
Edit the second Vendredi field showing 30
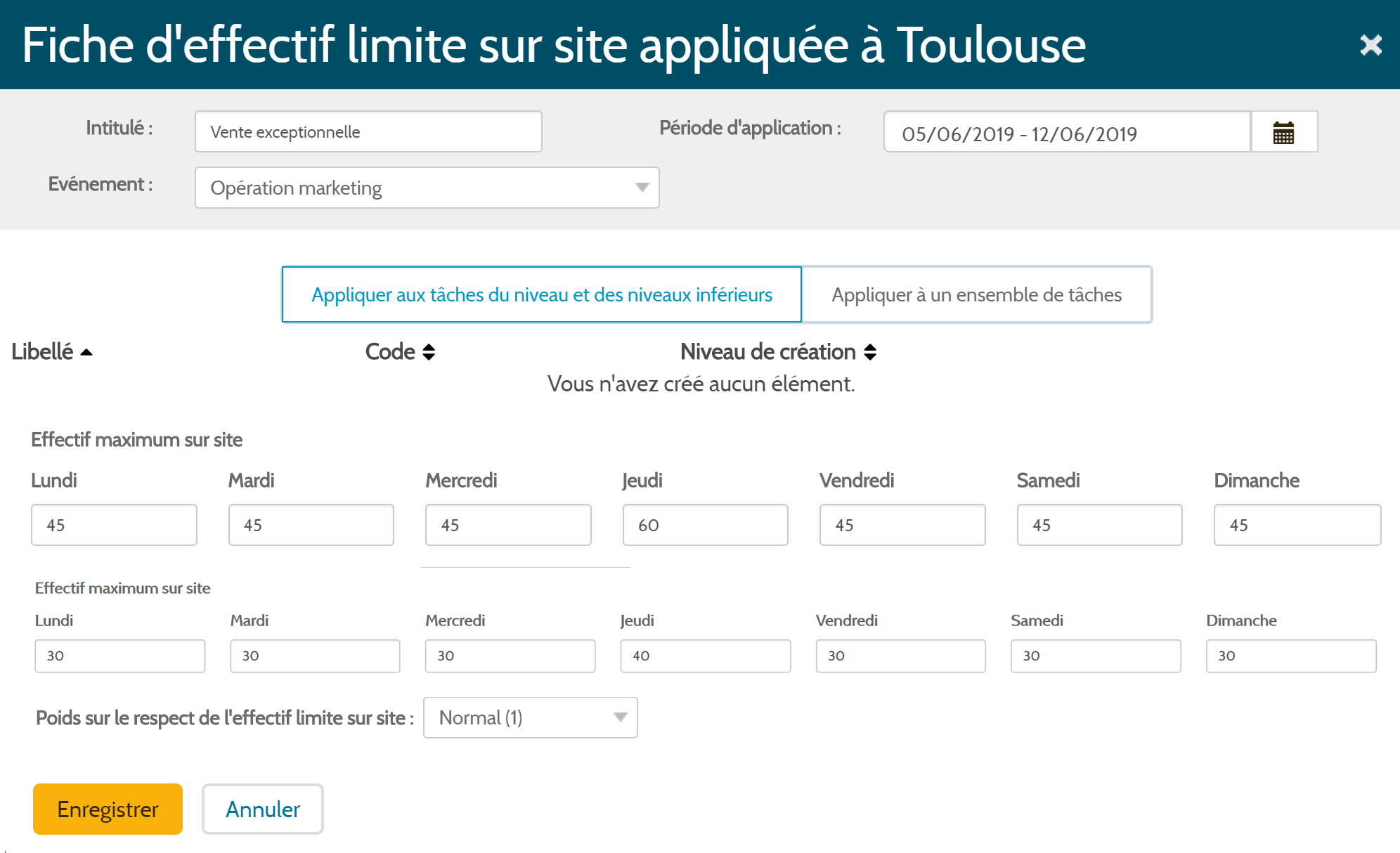click(901, 656)
